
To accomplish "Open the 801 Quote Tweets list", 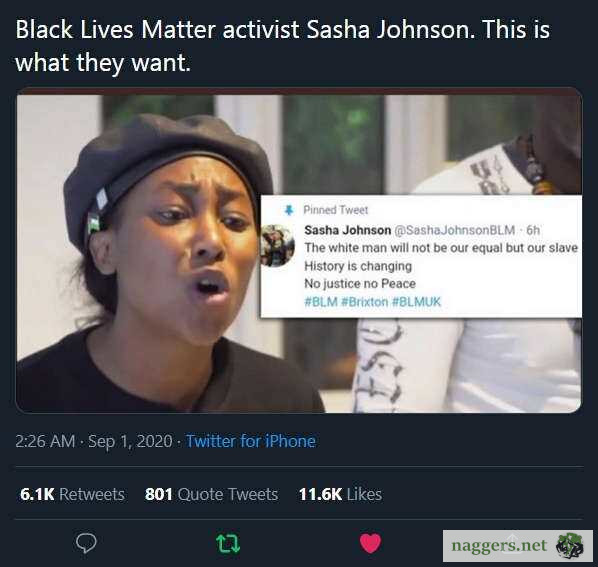I will click(x=211, y=494).
